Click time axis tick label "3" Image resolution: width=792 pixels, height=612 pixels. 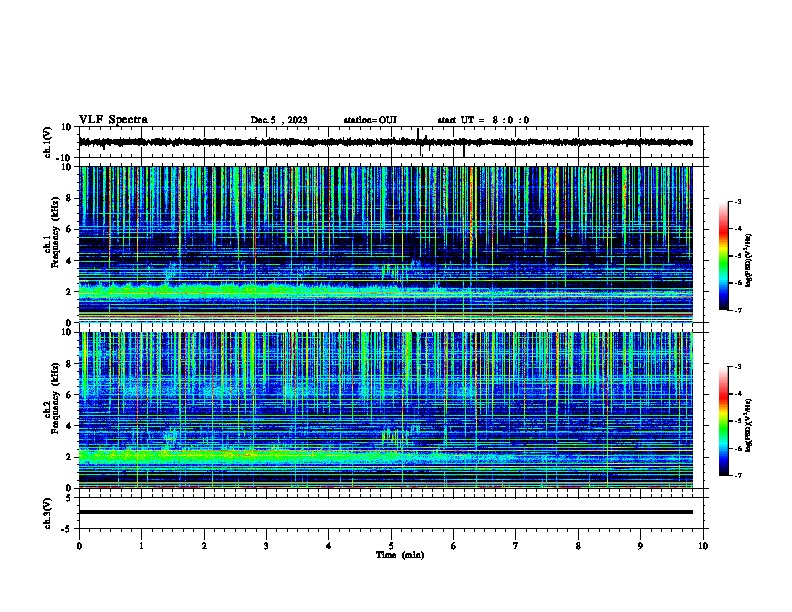pos(266,546)
